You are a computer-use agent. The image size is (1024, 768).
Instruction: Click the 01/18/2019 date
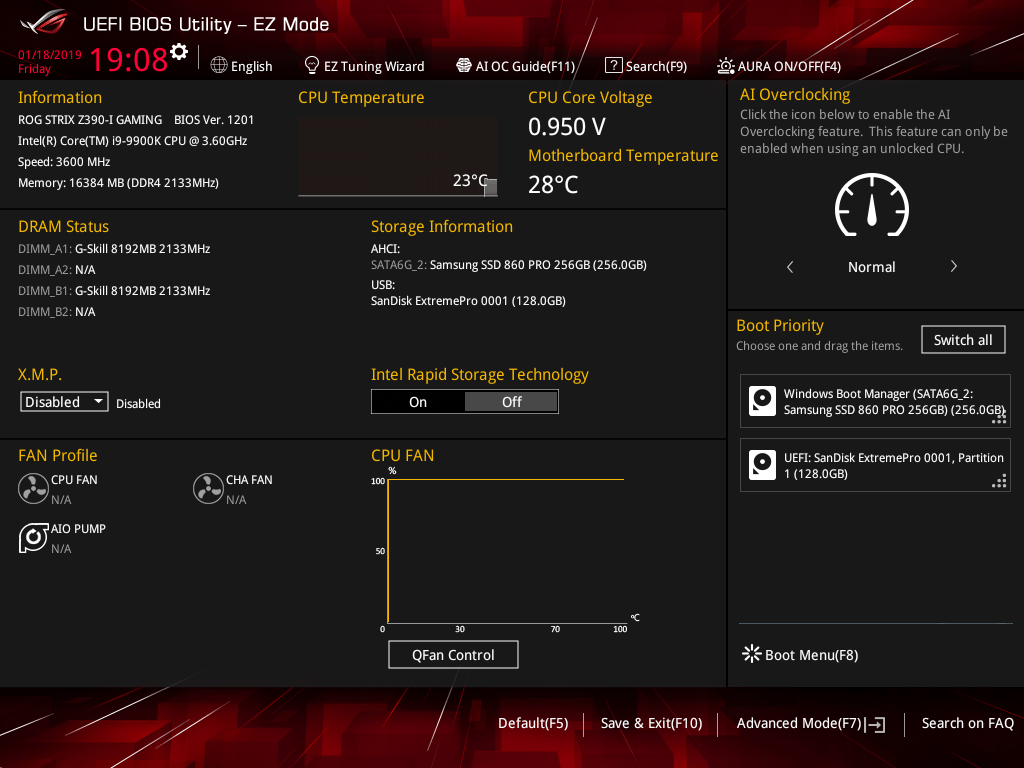[50, 55]
